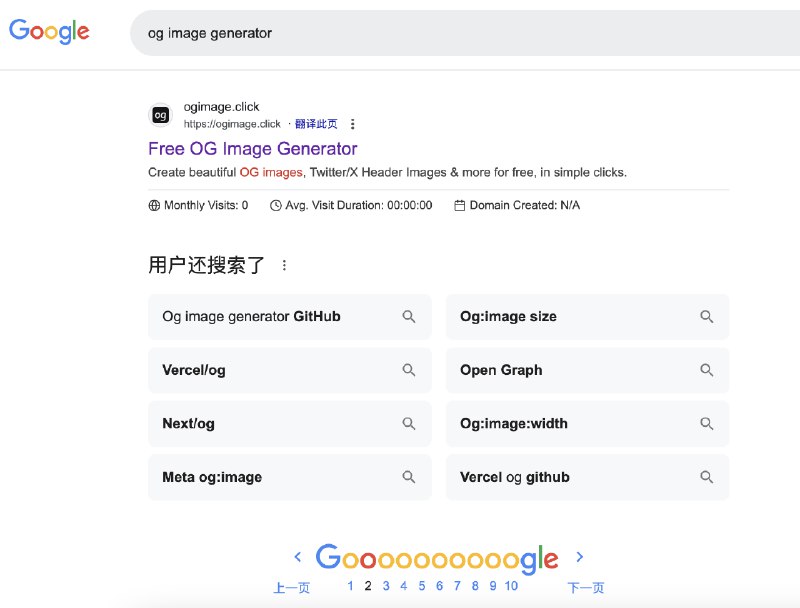Search 'Og image generator GitHub' suggestion
The height and width of the screenshot is (608, 800).
click(290, 317)
